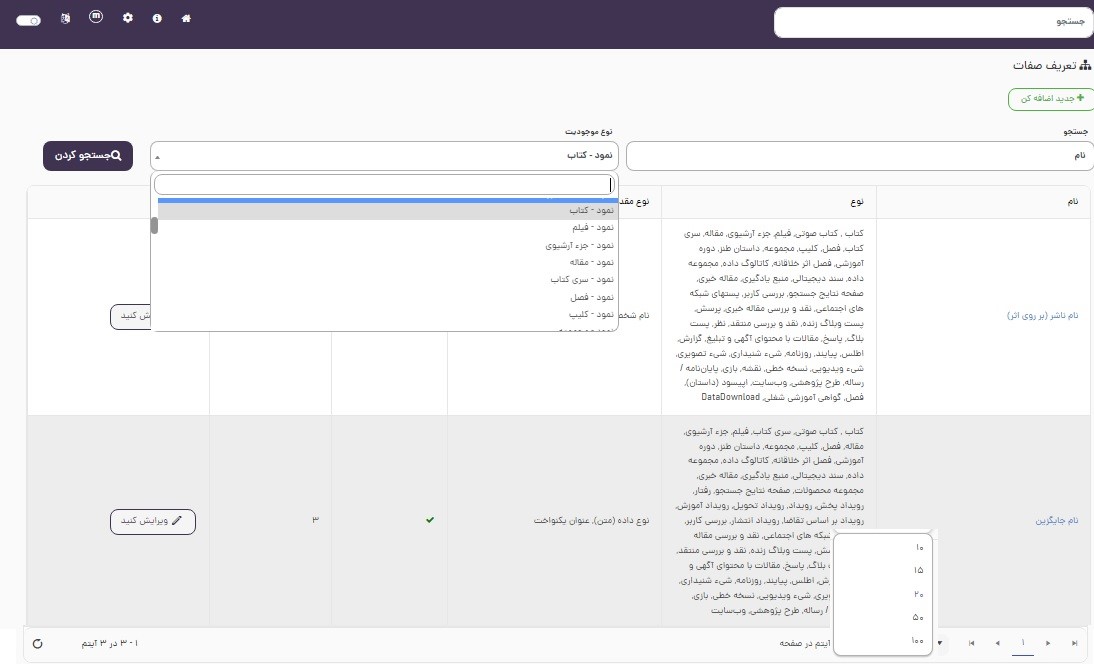Select 50 items per page
The width and height of the screenshot is (1094, 664).
[918, 617]
